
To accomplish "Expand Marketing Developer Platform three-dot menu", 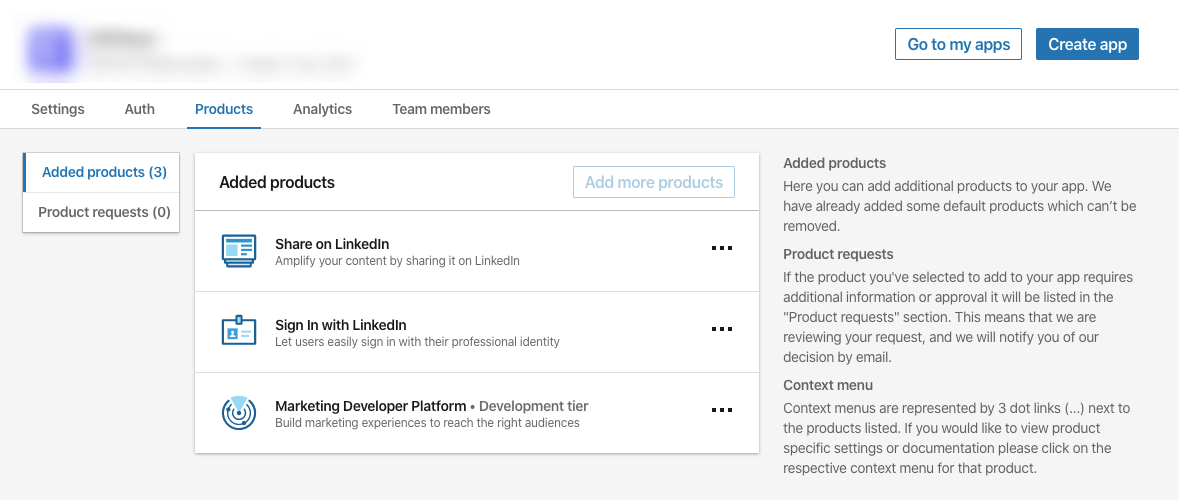I will 721,410.
